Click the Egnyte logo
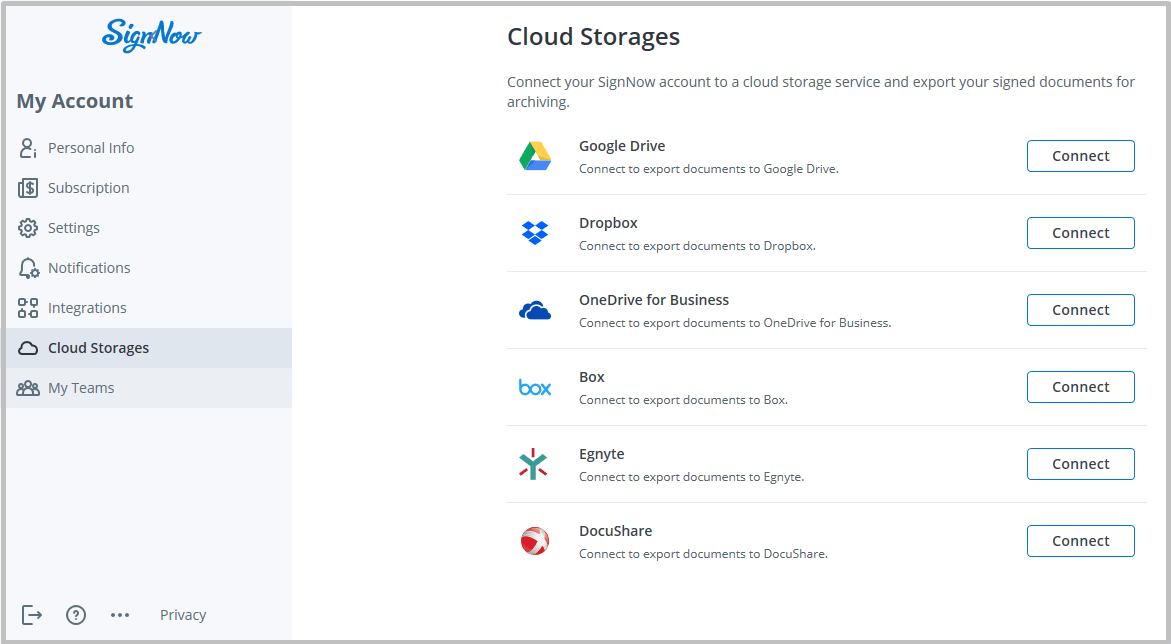 click(x=533, y=464)
